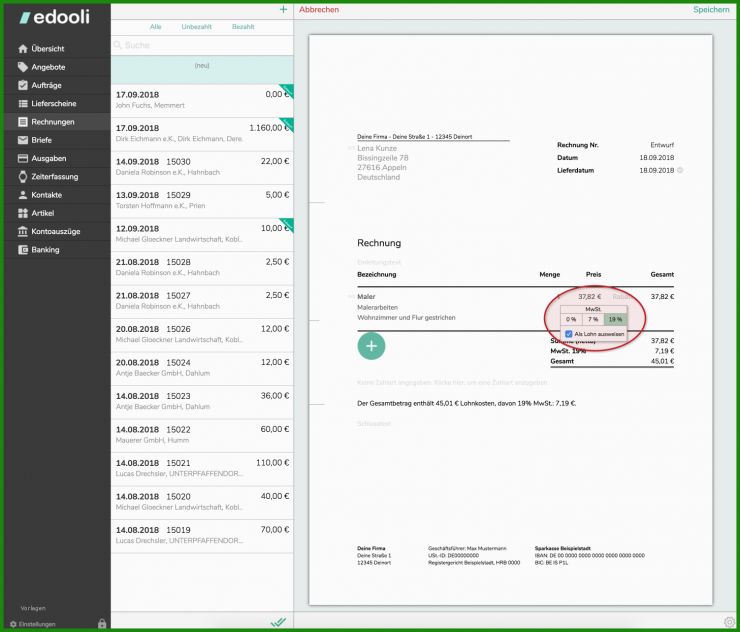Open the 1.160,00 € invoice of Dirk Eichmann
Screen dimensions: 740x632
(x=202, y=134)
